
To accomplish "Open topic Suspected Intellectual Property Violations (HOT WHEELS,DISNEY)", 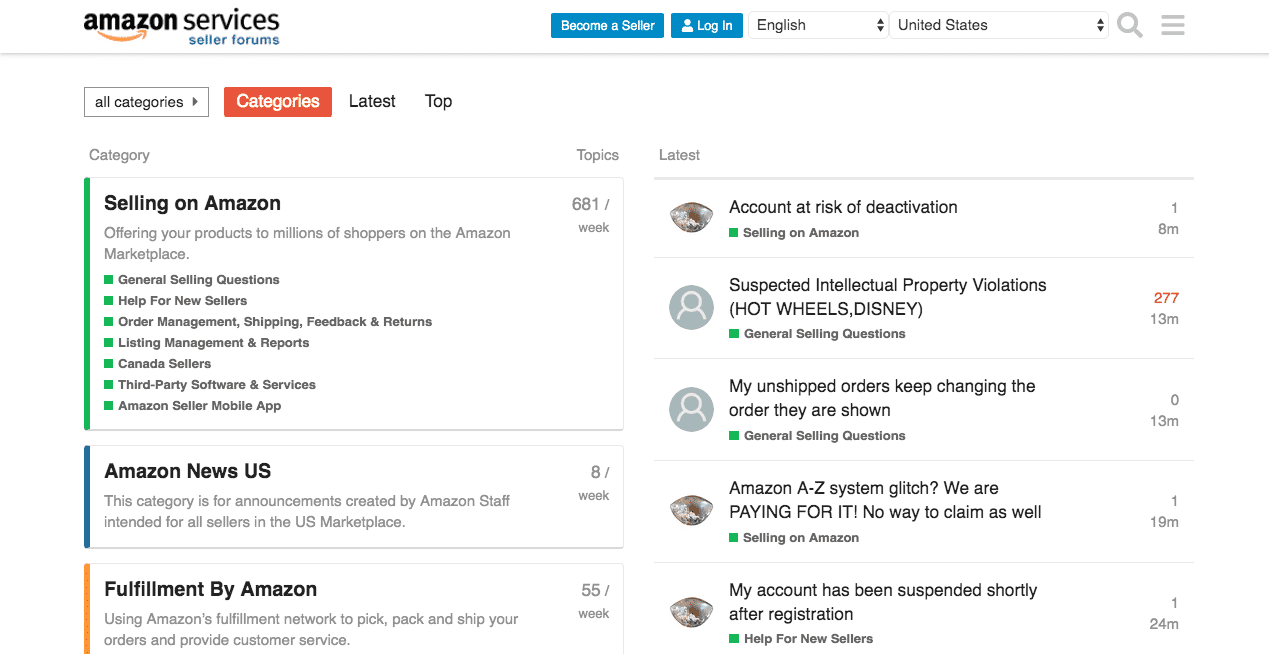I will point(888,297).
